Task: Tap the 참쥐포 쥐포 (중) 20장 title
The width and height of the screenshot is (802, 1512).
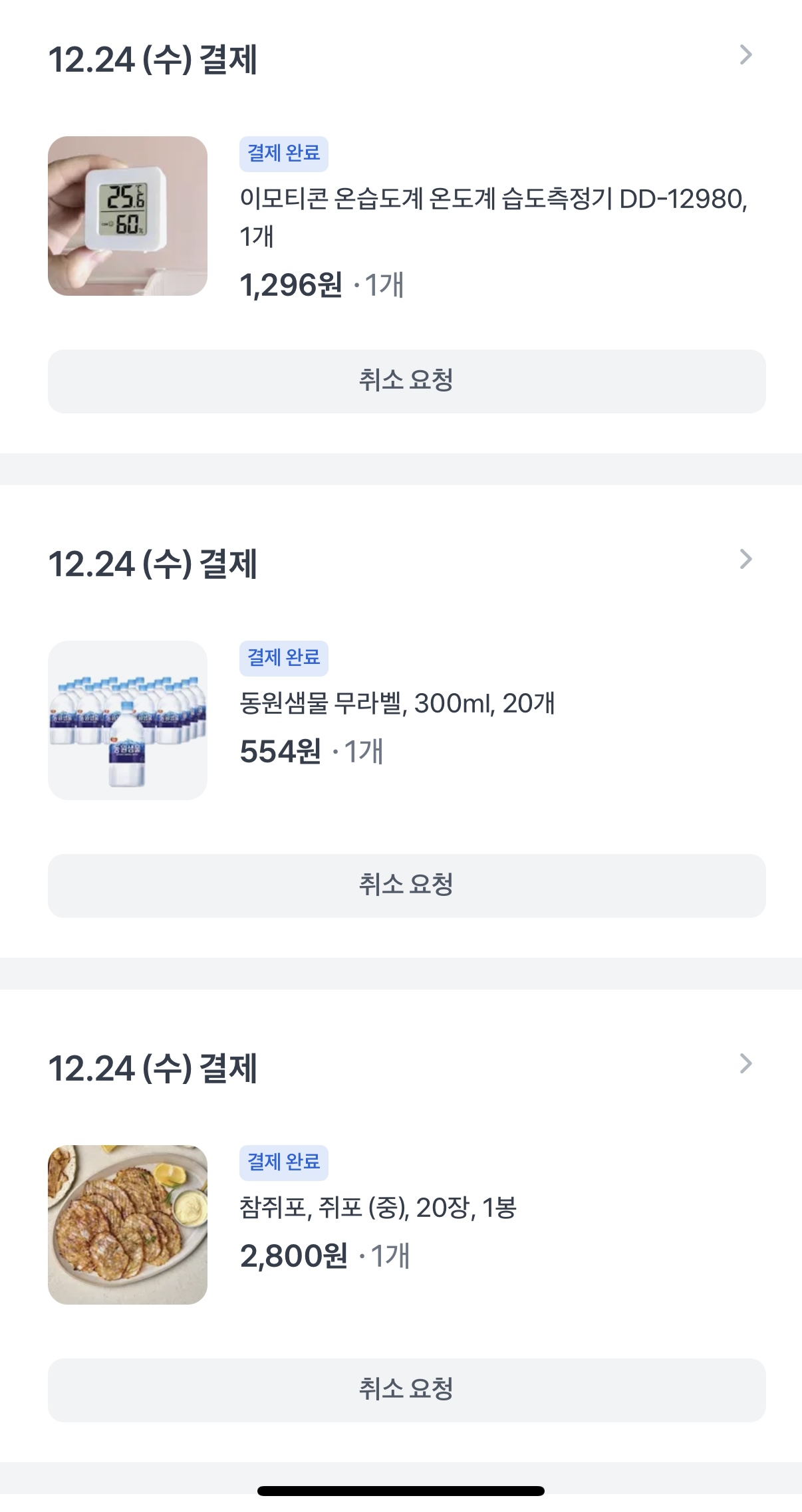Action: click(378, 1208)
